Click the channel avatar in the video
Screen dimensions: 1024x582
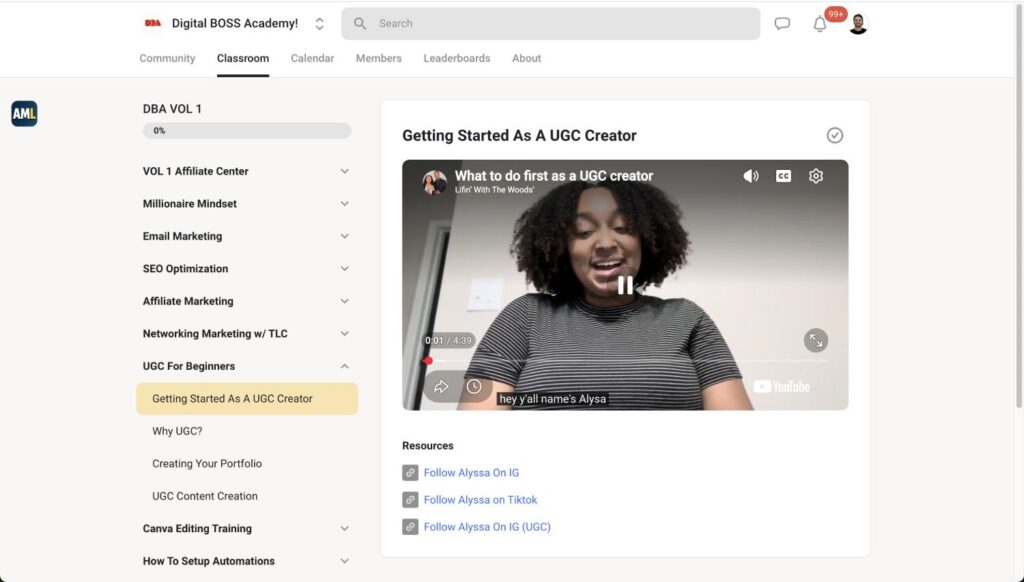point(434,182)
